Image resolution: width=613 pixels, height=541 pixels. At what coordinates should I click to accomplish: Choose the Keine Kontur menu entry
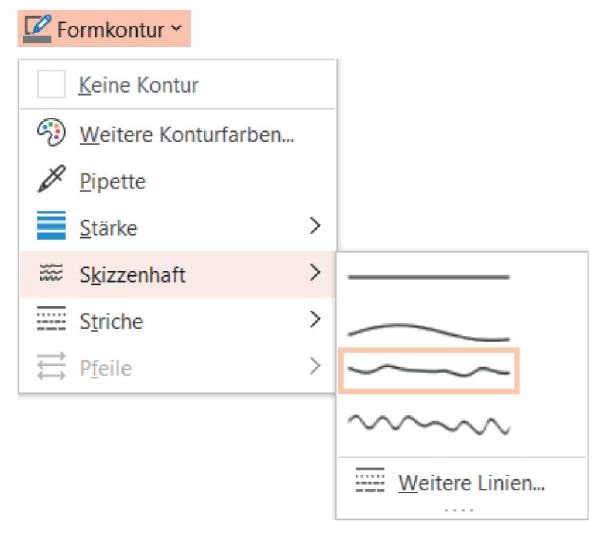pos(138,86)
